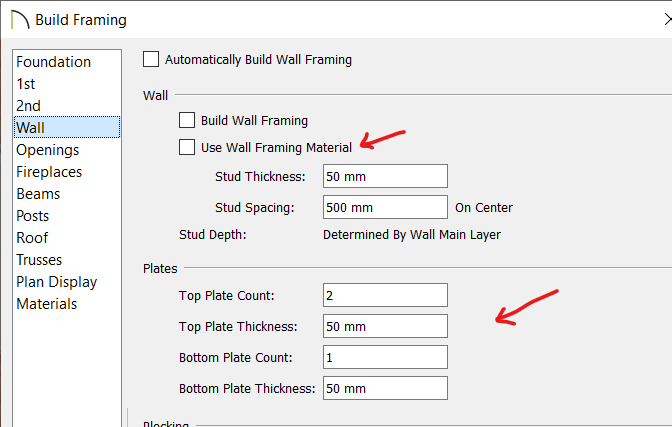Check the Build Wall Framing option
Screen dimensions: 672x427
click(x=187, y=120)
